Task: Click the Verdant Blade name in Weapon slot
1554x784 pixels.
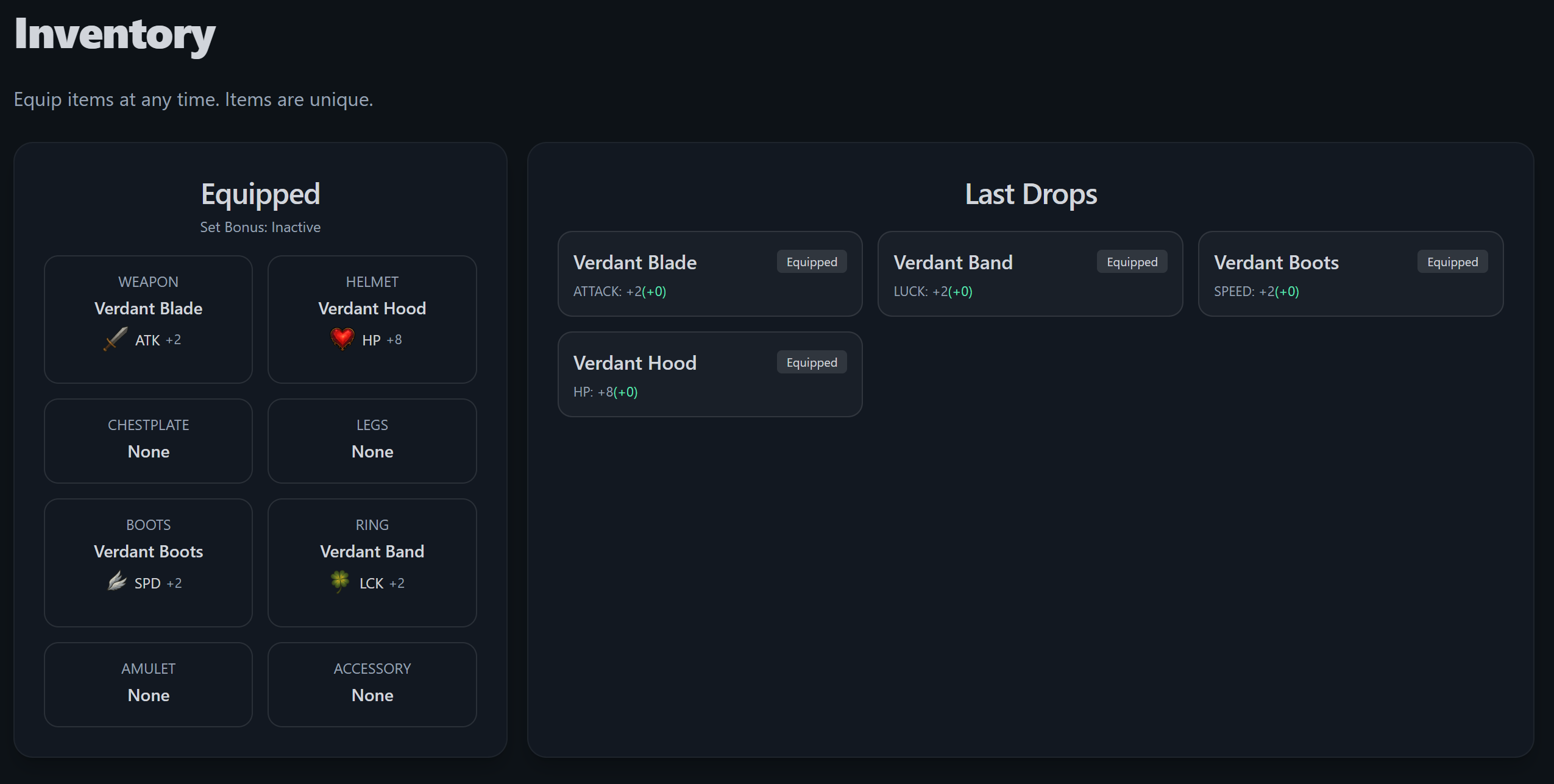Action: pyautogui.click(x=148, y=308)
